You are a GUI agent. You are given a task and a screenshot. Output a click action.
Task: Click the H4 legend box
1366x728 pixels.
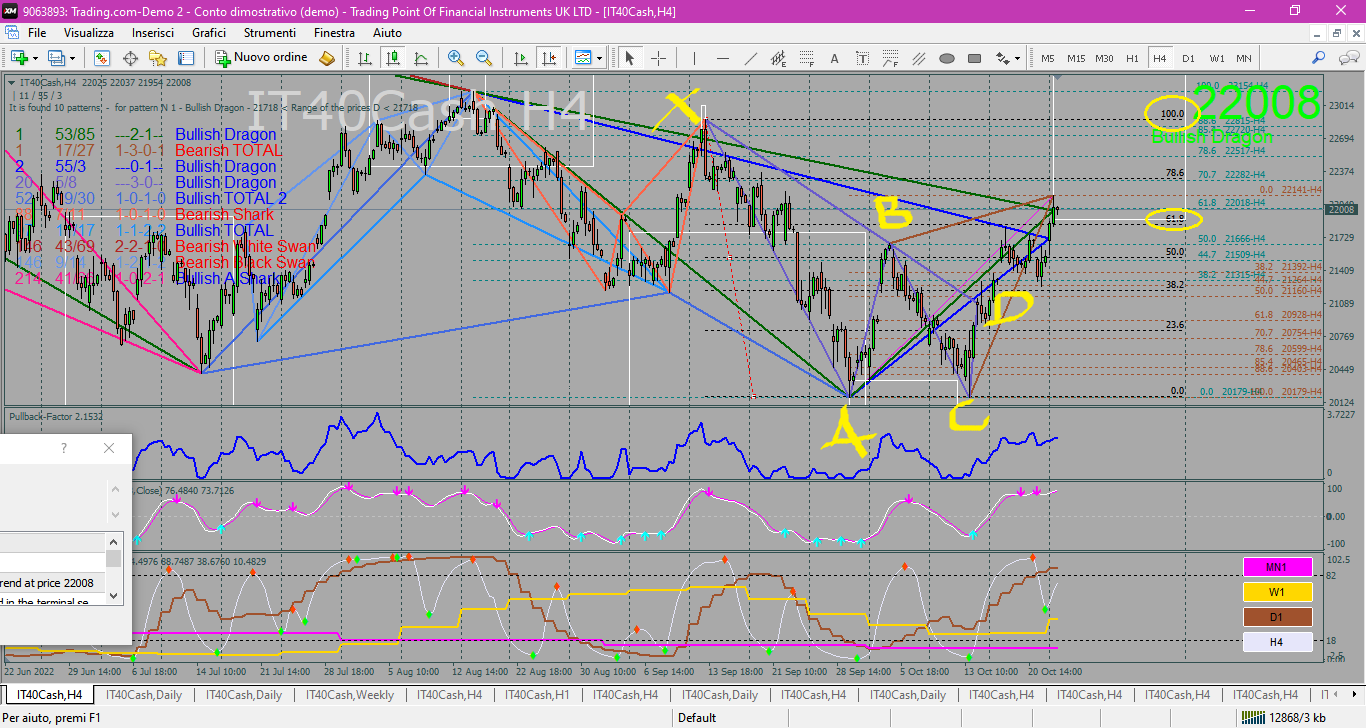click(1276, 642)
